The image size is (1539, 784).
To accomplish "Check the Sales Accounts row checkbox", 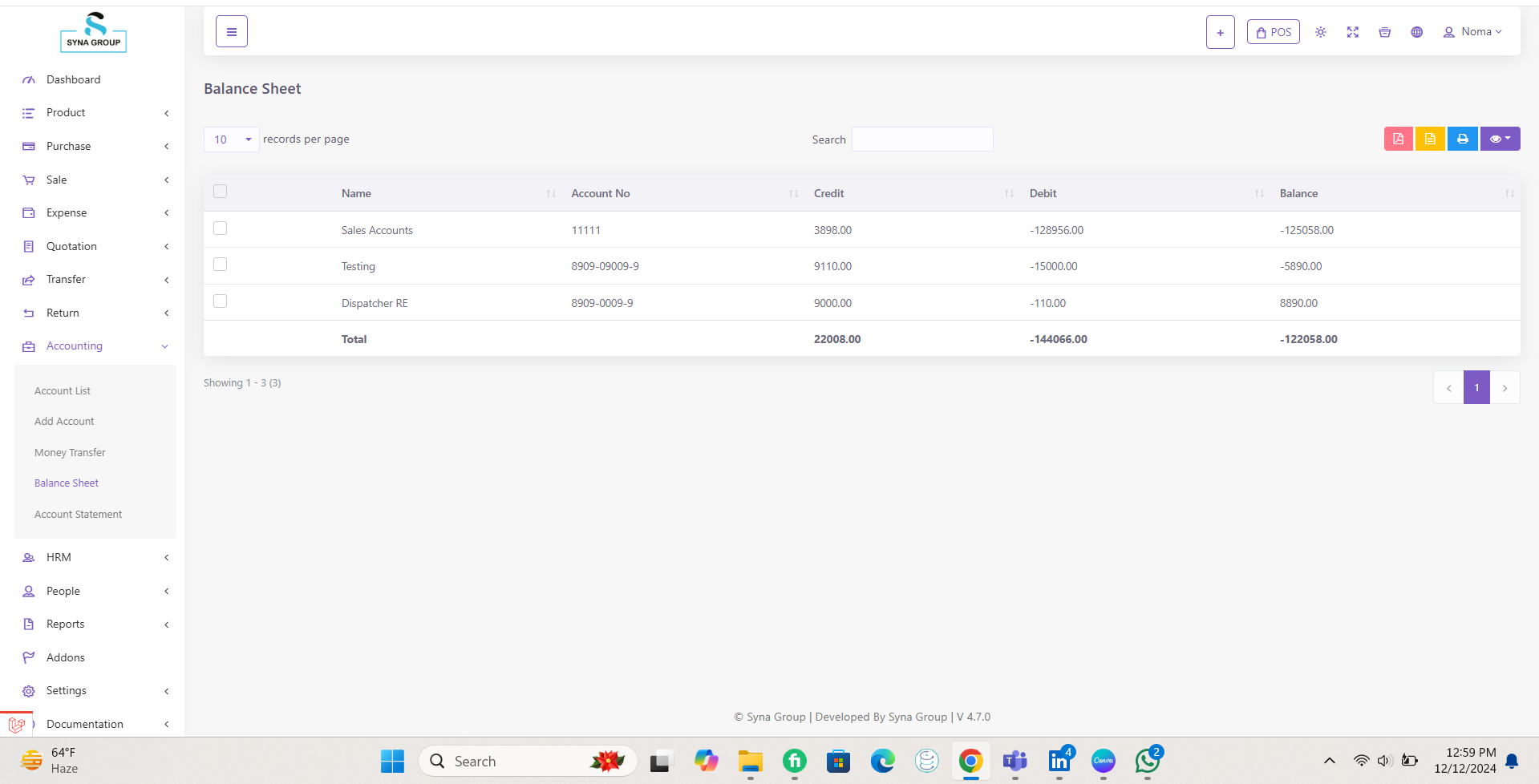I will 221,228.
